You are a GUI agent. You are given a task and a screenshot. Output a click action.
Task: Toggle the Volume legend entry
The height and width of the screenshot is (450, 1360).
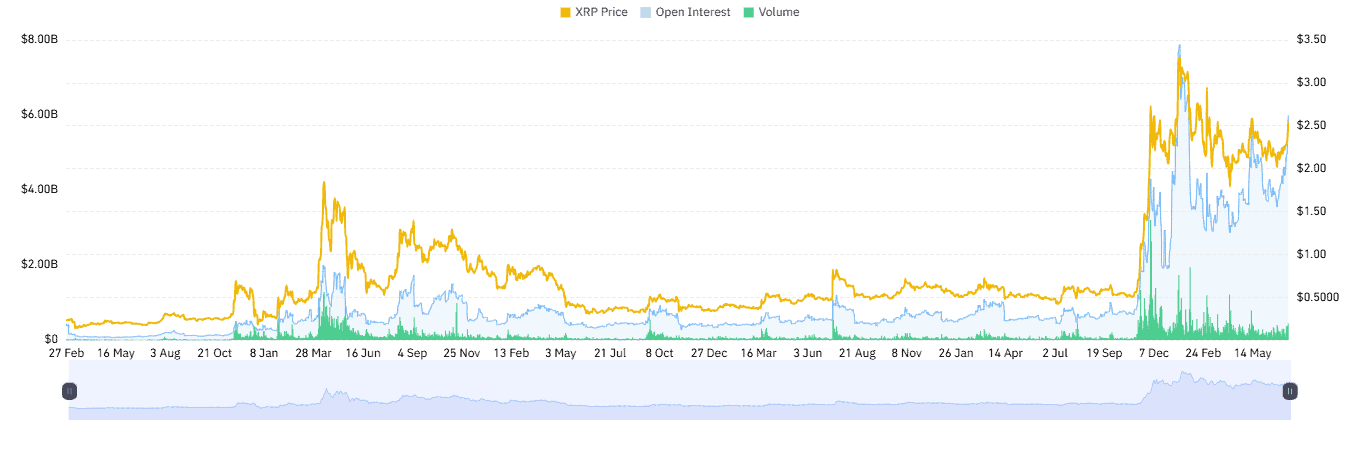coord(770,12)
